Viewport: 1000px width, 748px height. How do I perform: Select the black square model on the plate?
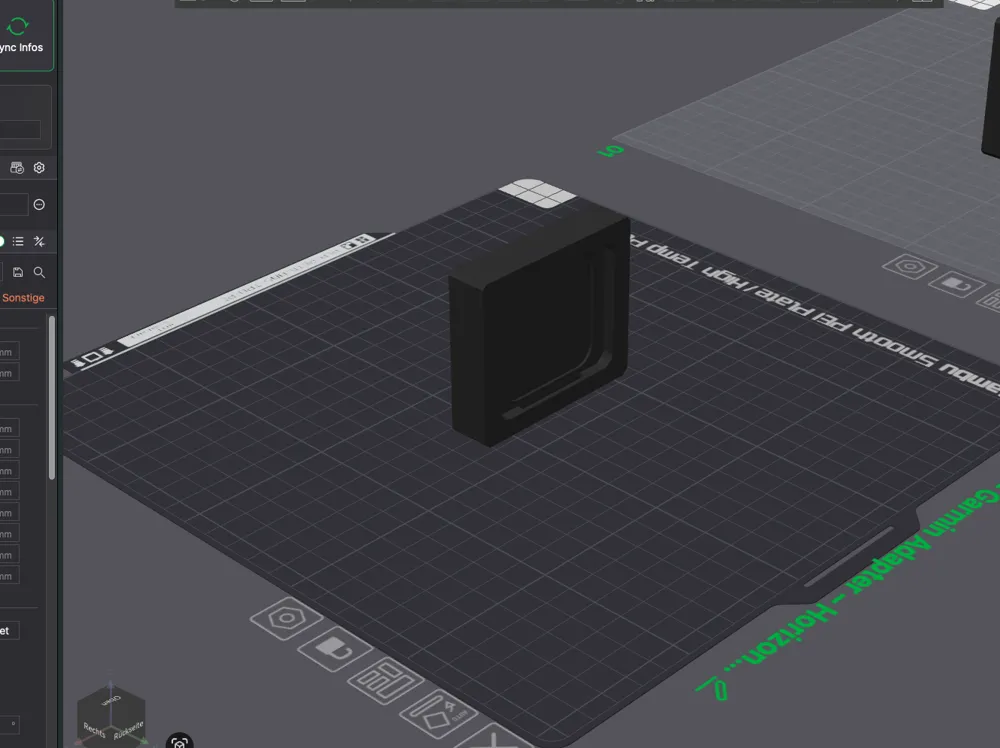540,330
